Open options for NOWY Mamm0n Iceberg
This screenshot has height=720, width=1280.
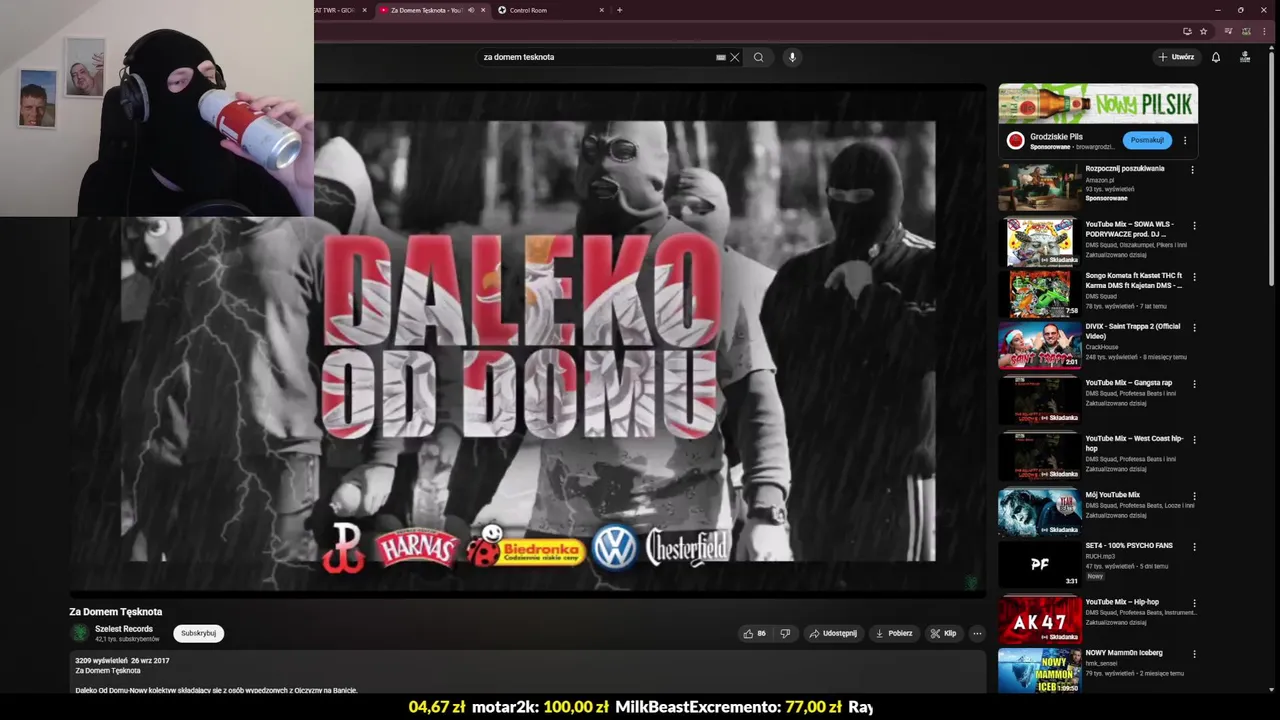tap(1194, 654)
